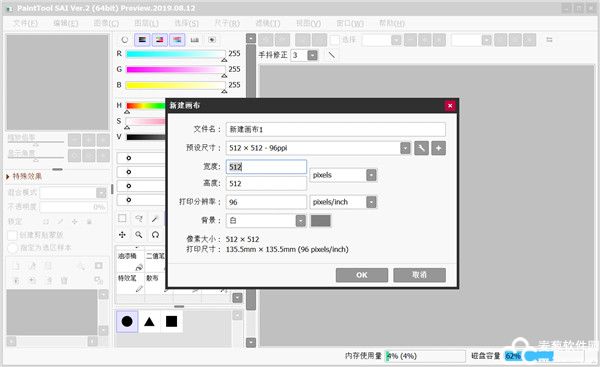Add a new preset with the plus icon
This screenshot has height=367, width=600.
coord(439,148)
